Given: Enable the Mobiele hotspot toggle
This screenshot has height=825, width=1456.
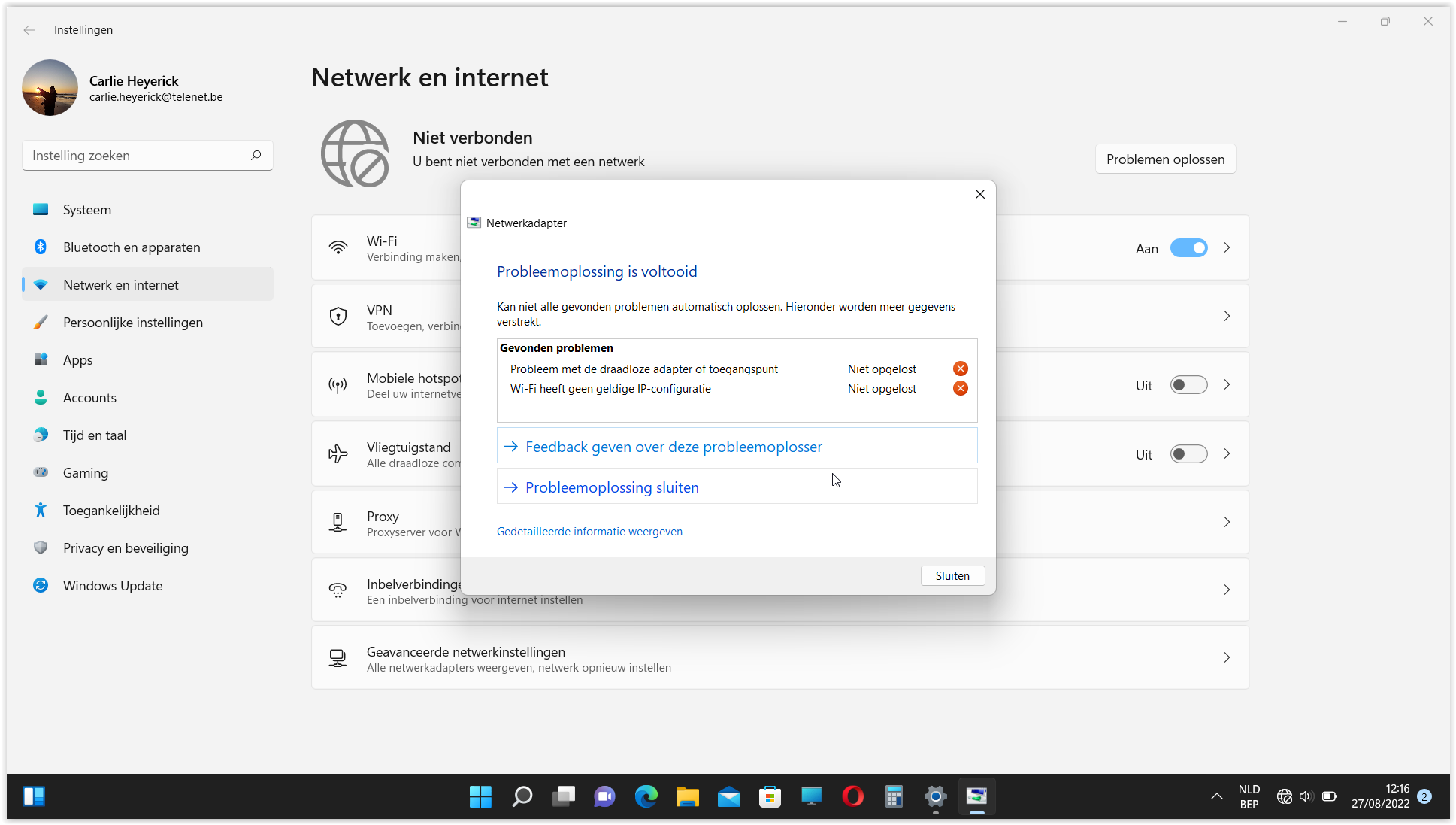Looking at the screenshot, I should click(1188, 384).
